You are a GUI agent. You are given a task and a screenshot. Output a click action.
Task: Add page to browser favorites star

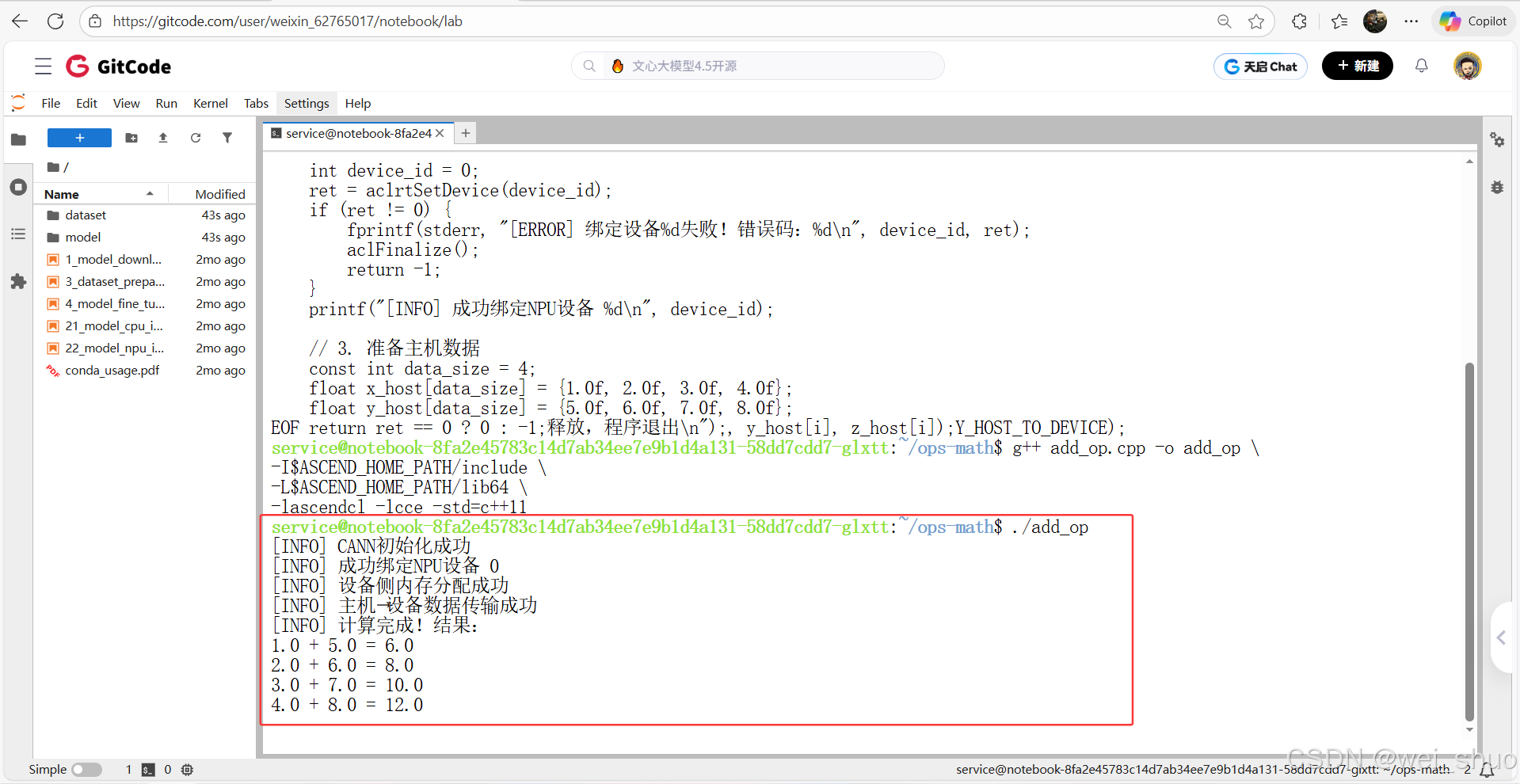click(x=1256, y=21)
